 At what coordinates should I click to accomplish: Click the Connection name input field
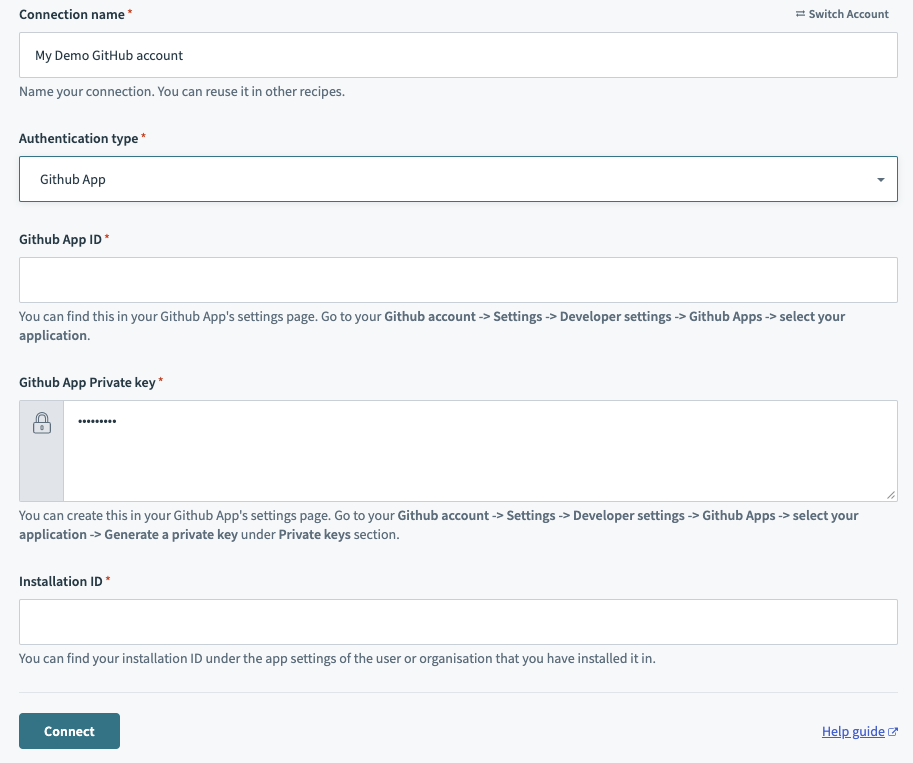[458, 55]
